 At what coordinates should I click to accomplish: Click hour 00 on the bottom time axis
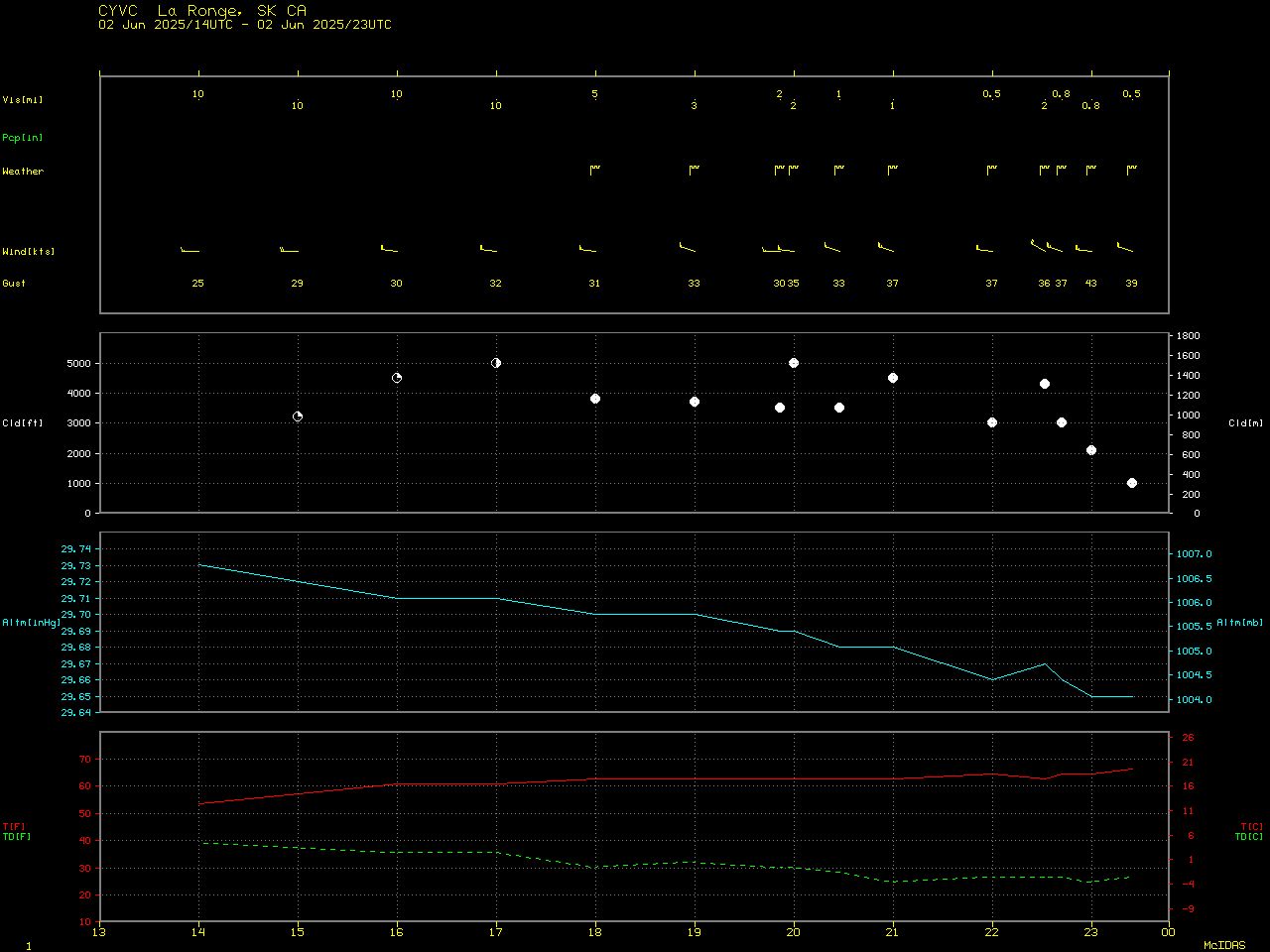1169,932
